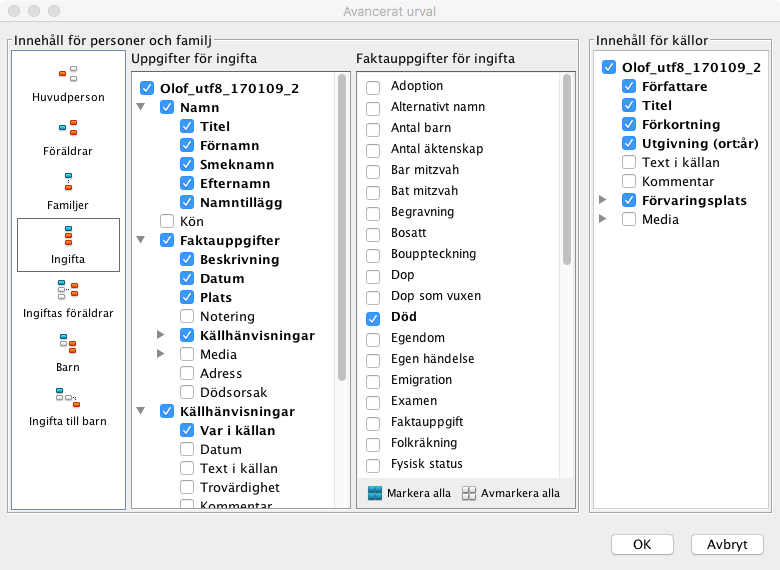
Task: Choose the Familjer icon in sidebar
Action: tap(68, 181)
